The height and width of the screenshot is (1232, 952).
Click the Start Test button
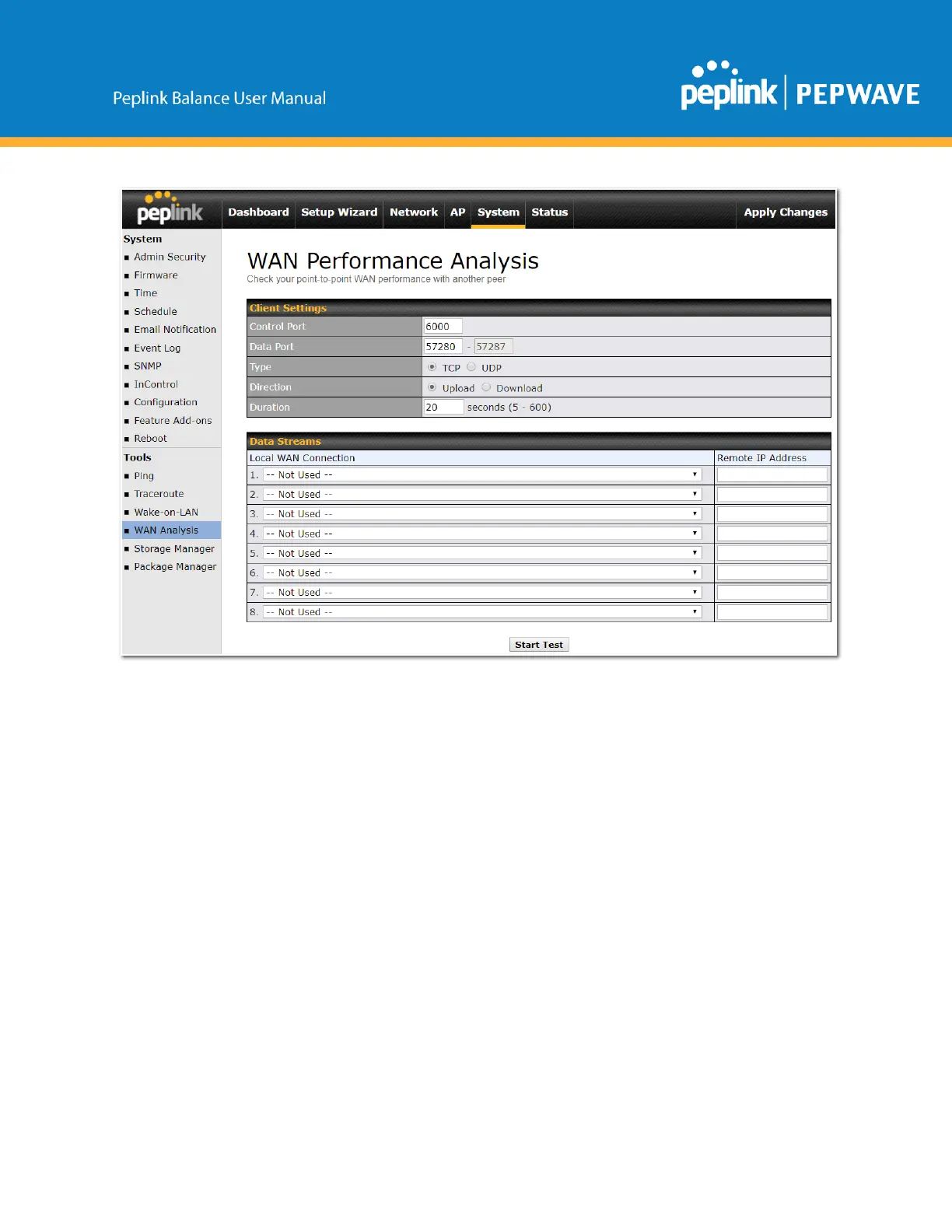(x=539, y=645)
